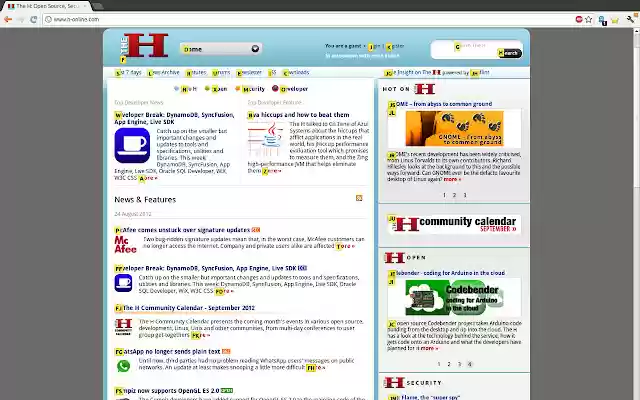Select the The H: Open Source browser tab
Screen dimensions: 640x400
pos(48,6)
